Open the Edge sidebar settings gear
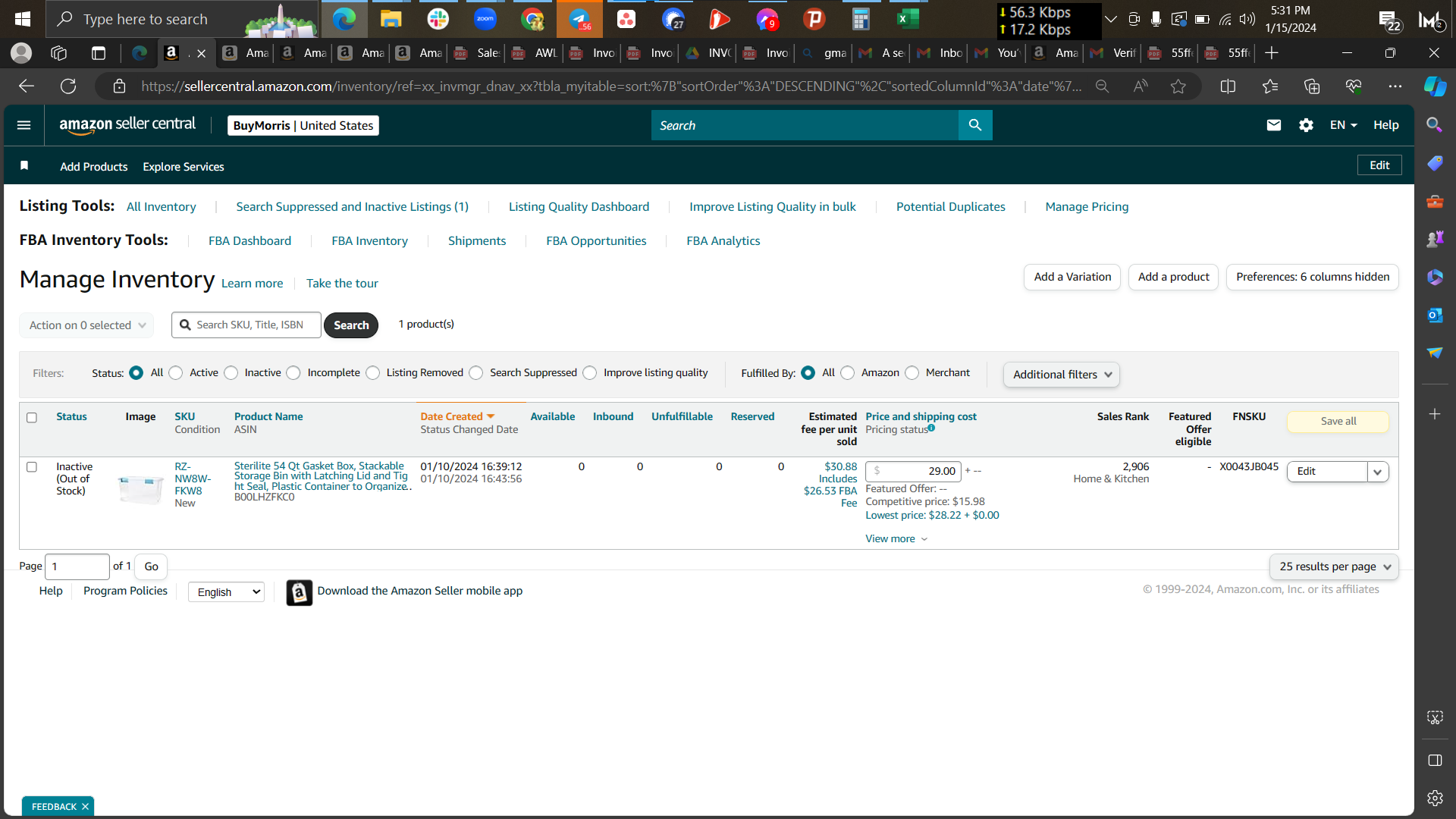Screen dimensions: 1456x819 click(1435, 798)
